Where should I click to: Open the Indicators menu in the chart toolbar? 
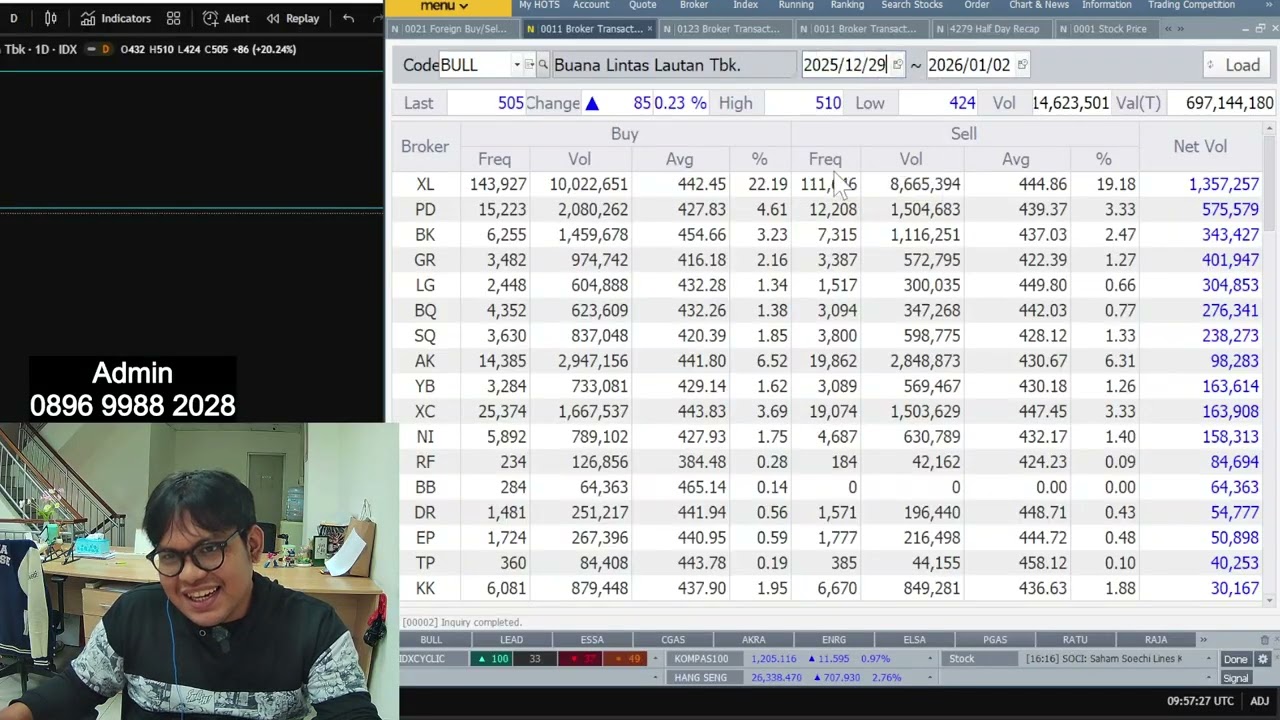tap(115, 18)
